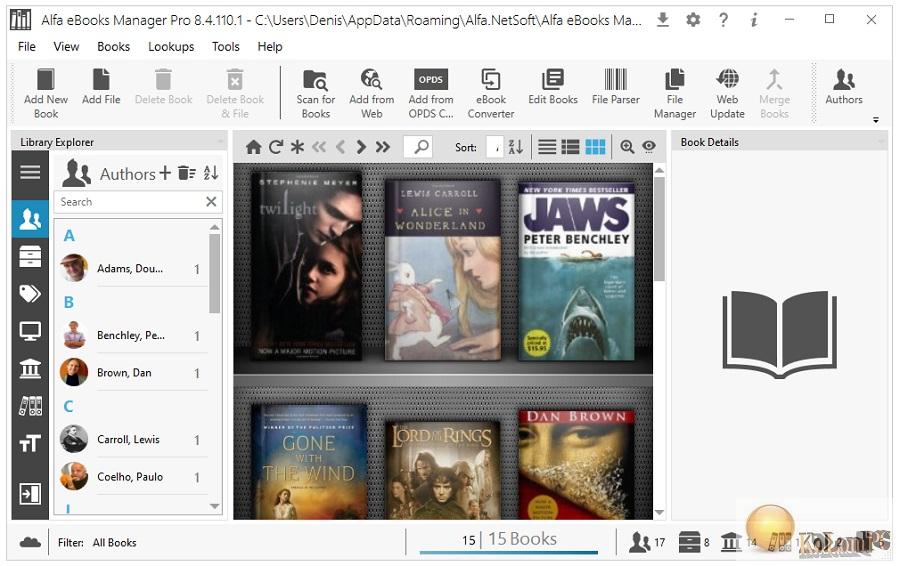The height and width of the screenshot is (566, 900).
Task: Refresh the book shelf view
Action: click(x=276, y=147)
